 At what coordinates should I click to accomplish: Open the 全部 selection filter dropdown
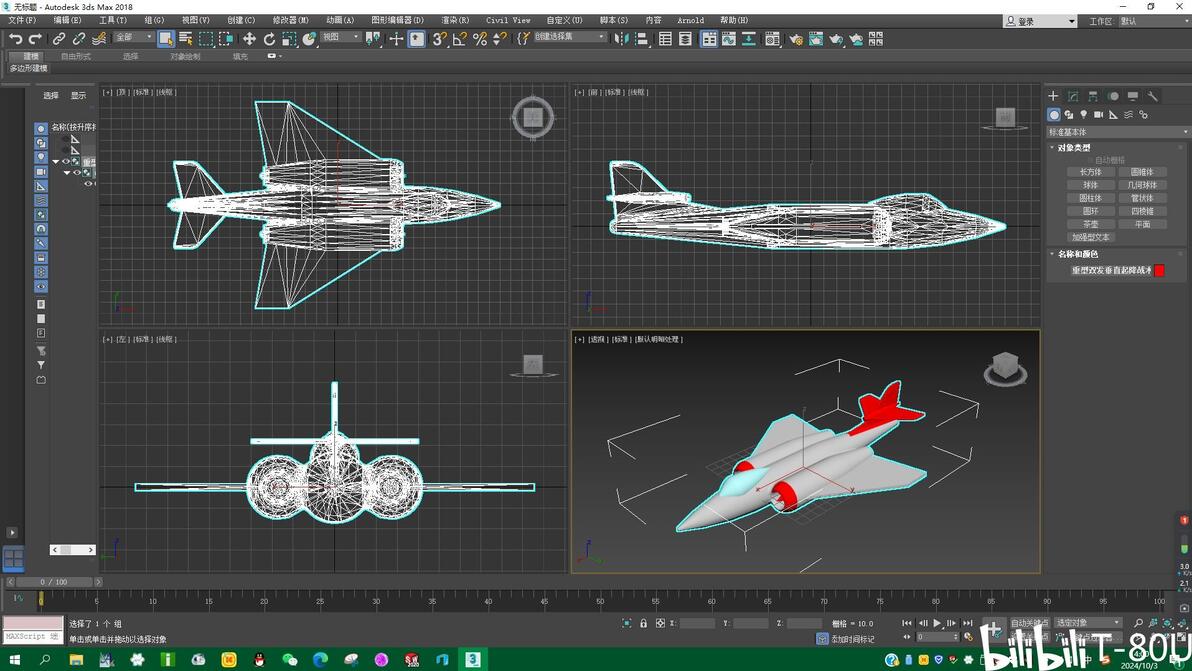point(133,37)
